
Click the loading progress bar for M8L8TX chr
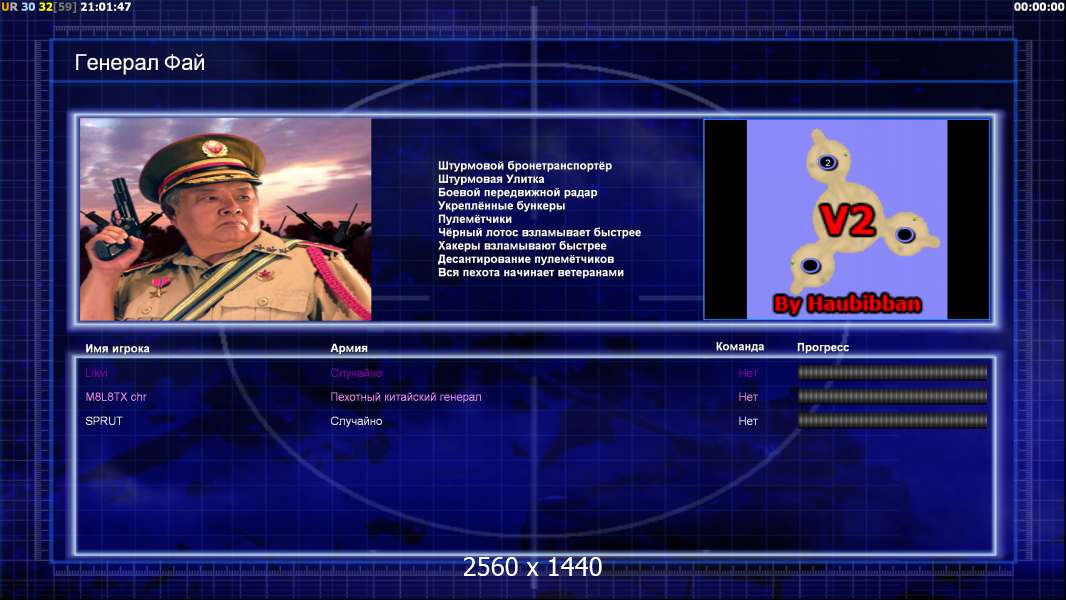[892, 396]
